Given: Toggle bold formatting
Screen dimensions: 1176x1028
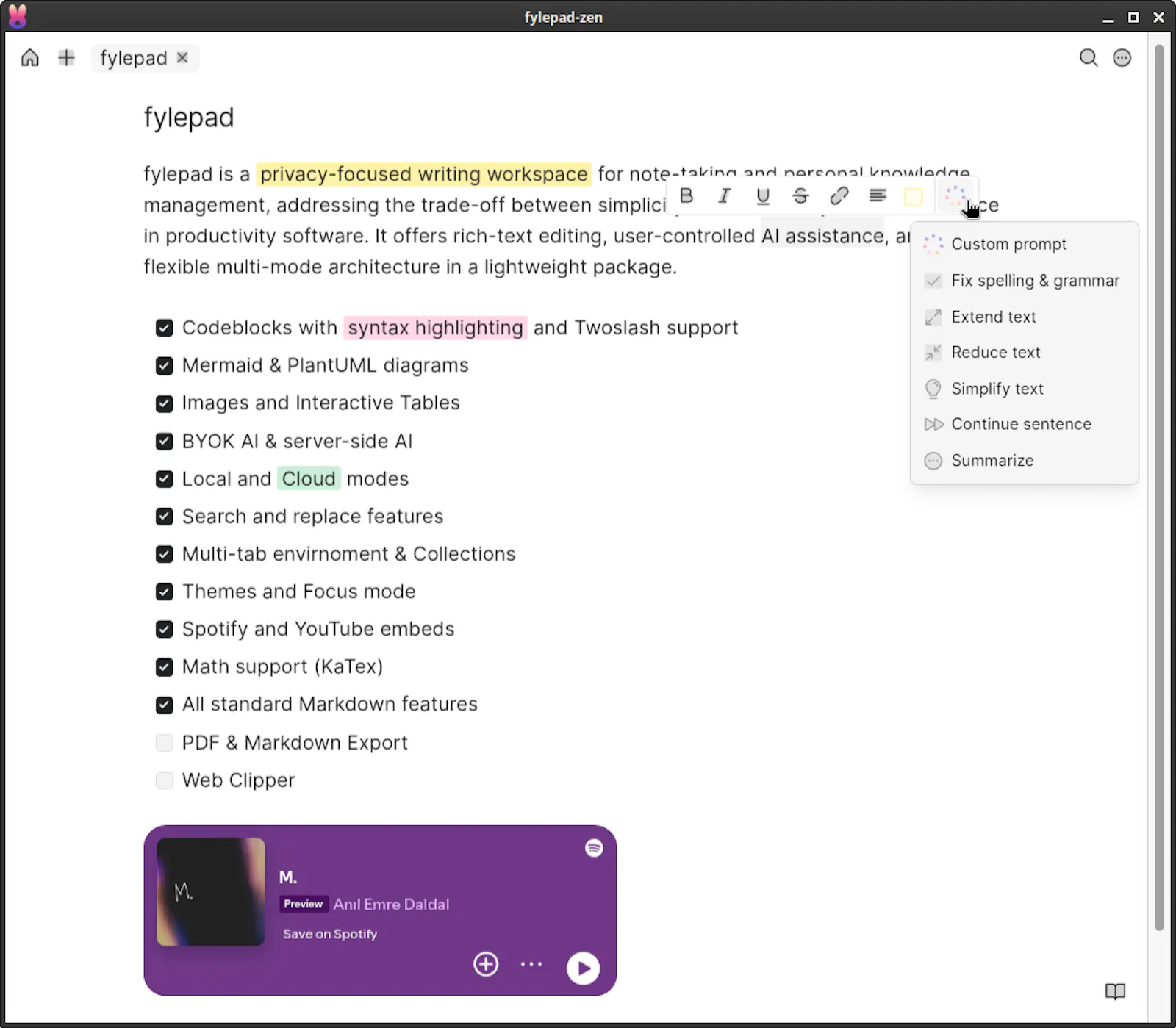Looking at the screenshot, I should pyautogui.click(x=686, y=195).
